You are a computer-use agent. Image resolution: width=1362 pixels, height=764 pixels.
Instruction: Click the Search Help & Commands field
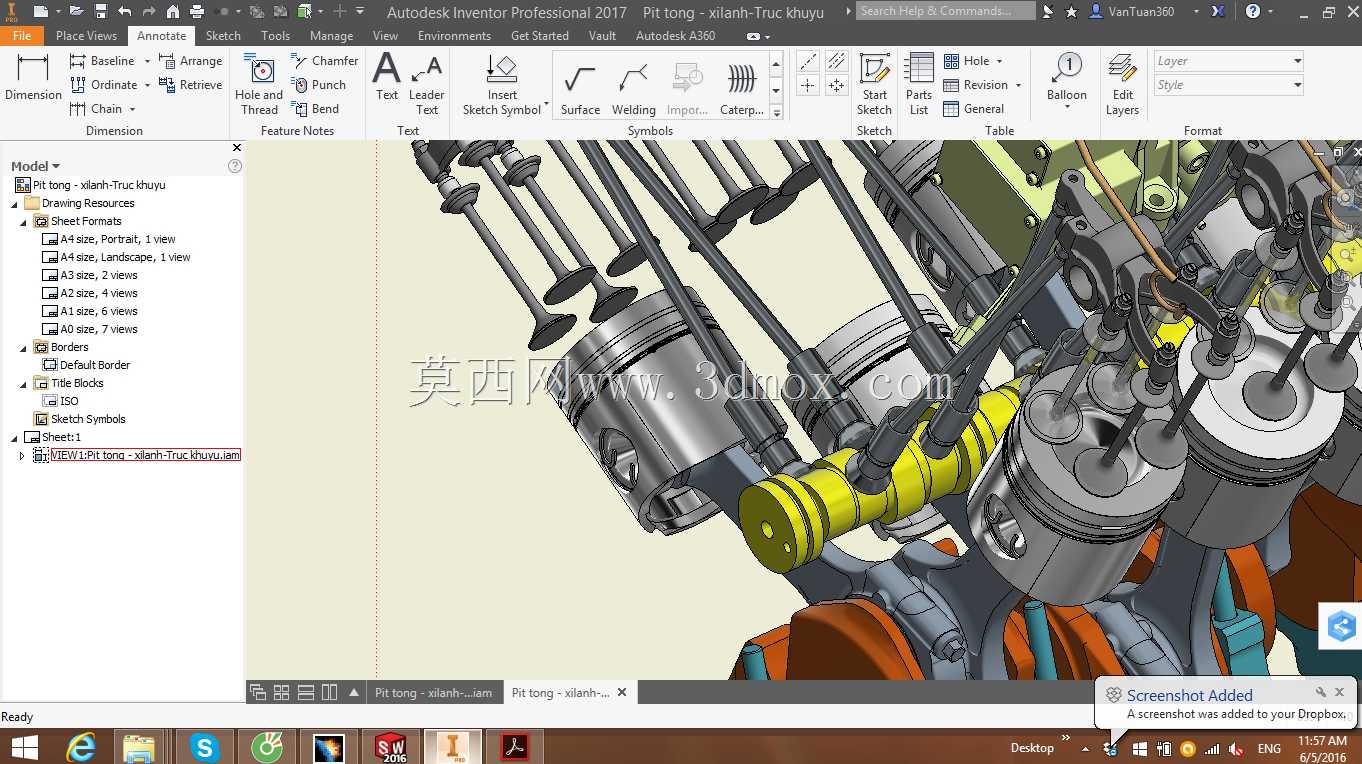[x=946, y=11]
